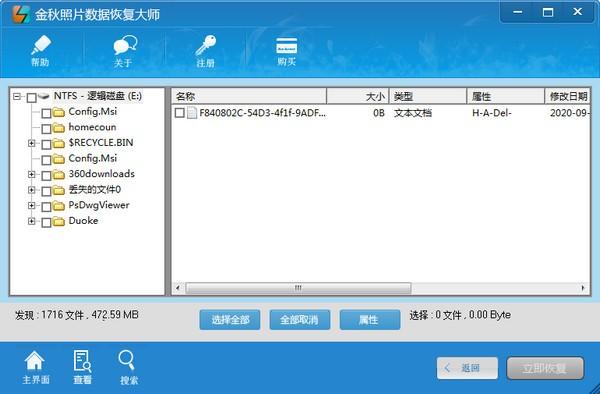Go to 主界面 home icon

(35, 361)
